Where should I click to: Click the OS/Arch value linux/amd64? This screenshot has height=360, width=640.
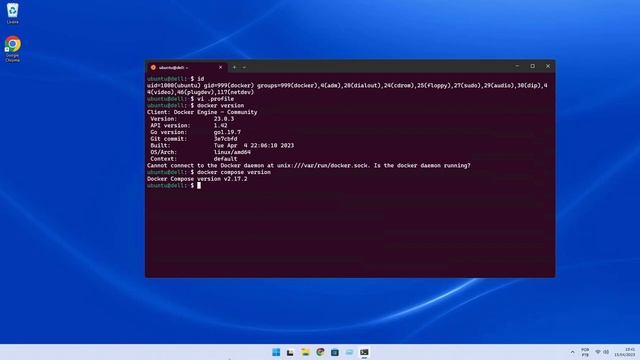coord(232,152)
